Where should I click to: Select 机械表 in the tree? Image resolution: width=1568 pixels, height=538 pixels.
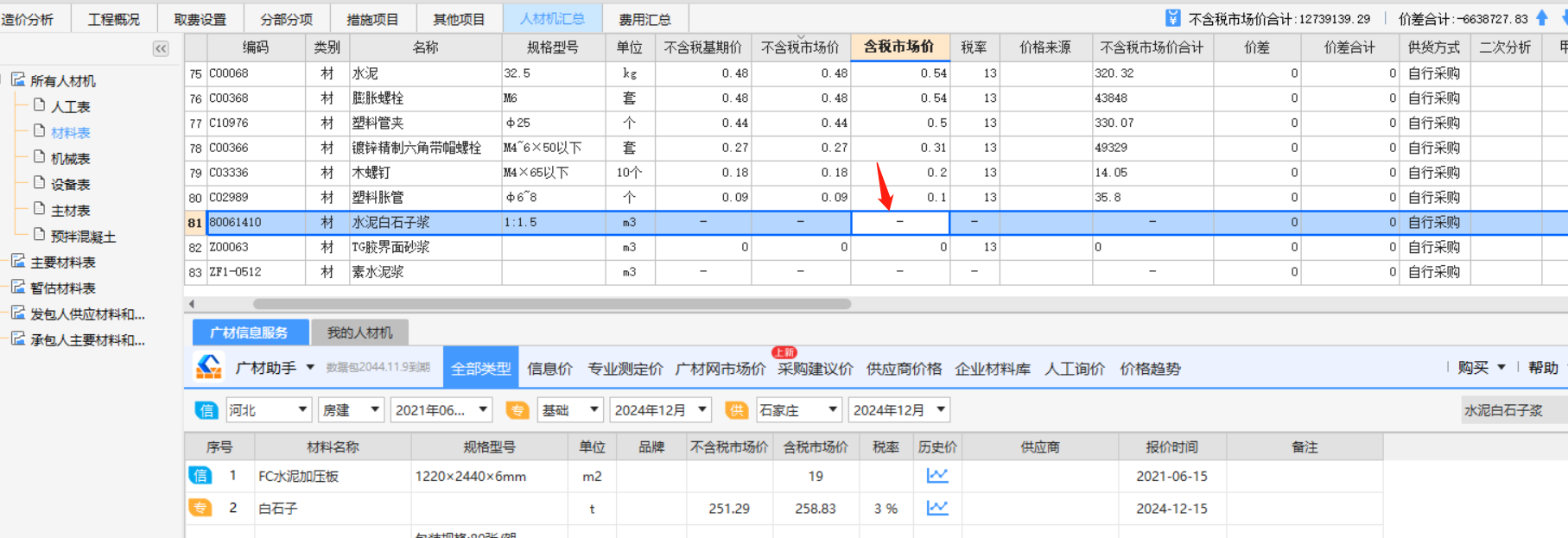(x=71, y=159)
